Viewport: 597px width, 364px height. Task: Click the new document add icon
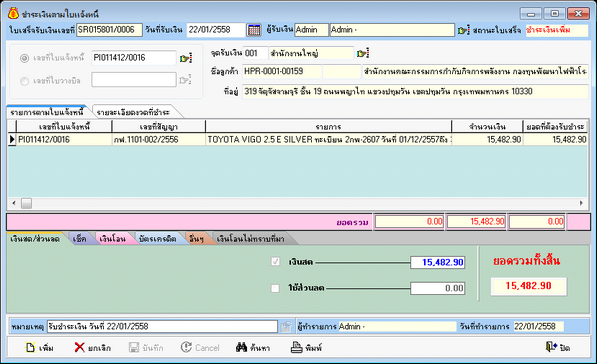tap(30, 347)
